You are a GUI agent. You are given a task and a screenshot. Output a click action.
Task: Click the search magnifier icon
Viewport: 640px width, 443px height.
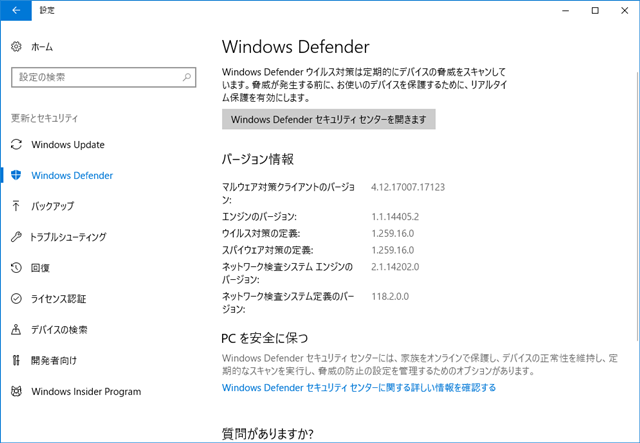click(x=187, y=77)
